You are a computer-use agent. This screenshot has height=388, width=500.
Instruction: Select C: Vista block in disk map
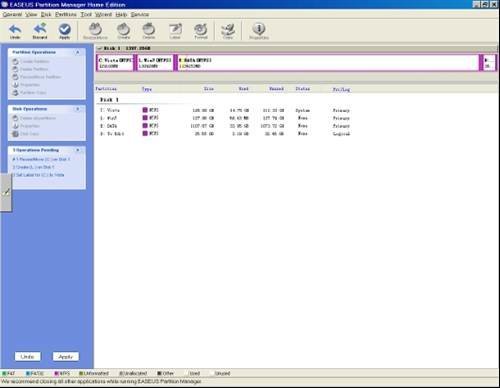click(115, 63)
